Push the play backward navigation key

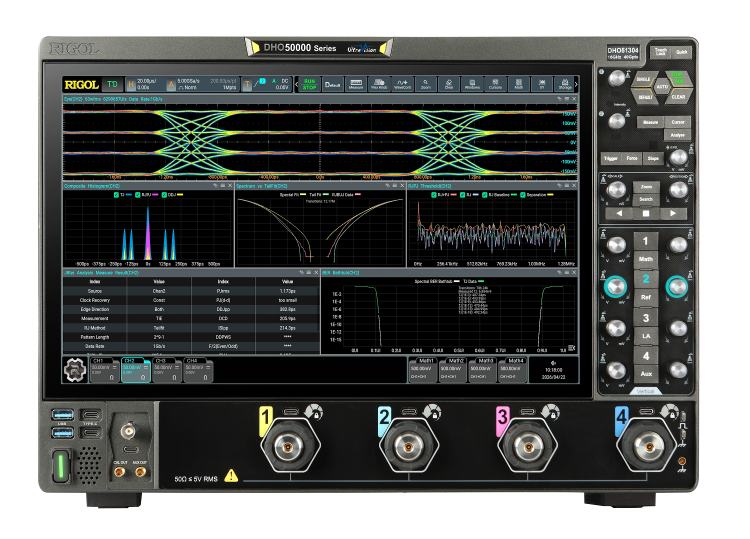[x=619, y=214]
